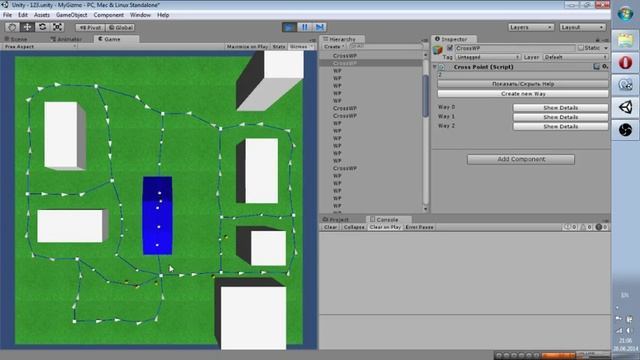Toggle console info message filter
Viewport: 640px width, 360px height.
click(570, 227)
